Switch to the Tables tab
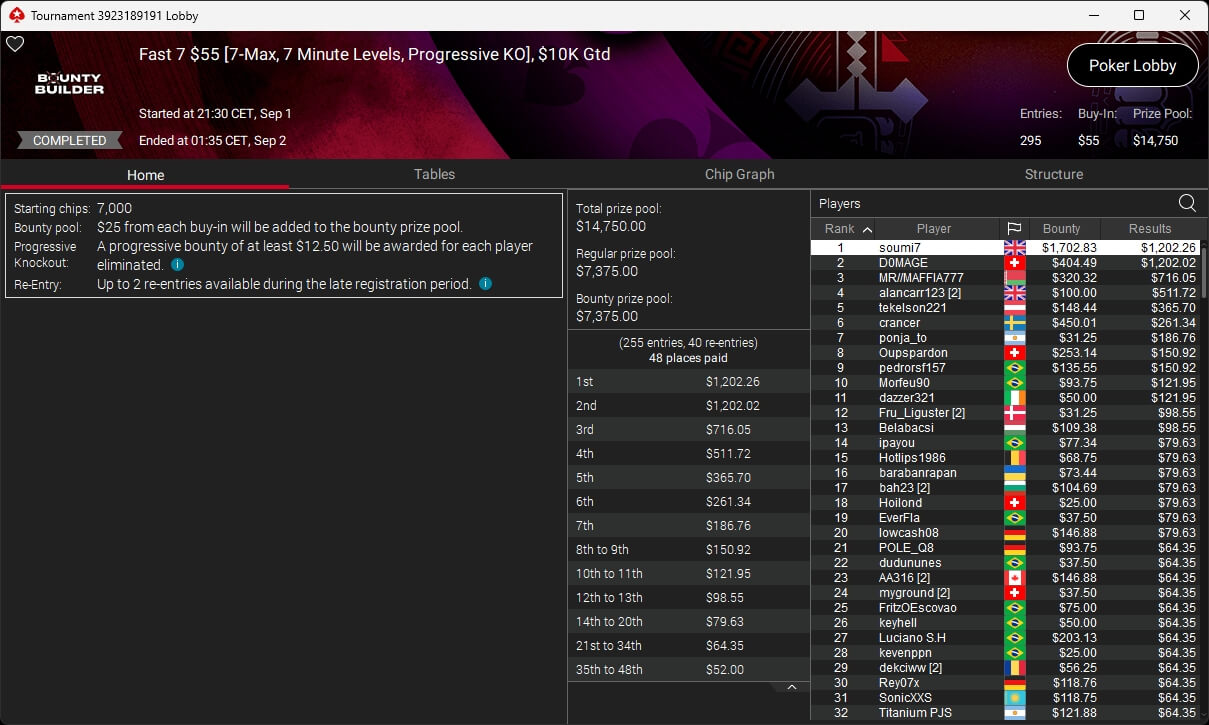The image size is (1209, 725). coord(434,174)
